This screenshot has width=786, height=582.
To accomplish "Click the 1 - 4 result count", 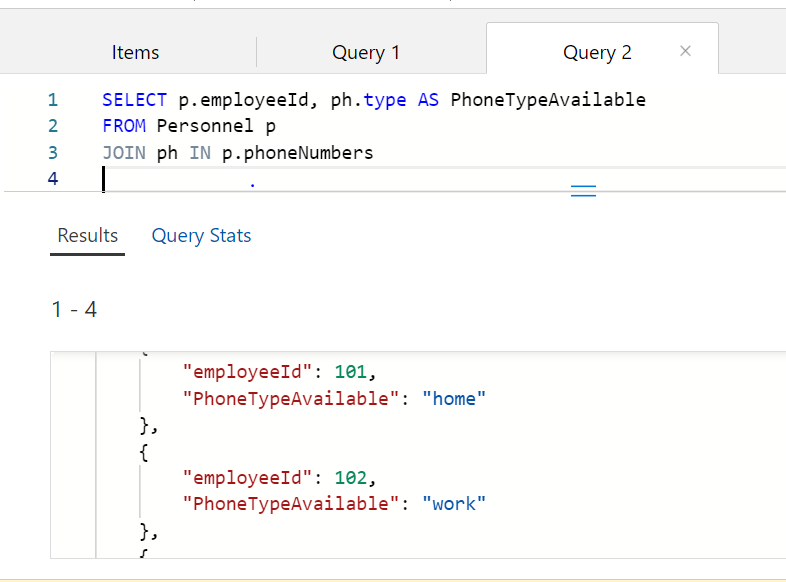I will pos(74,310).
